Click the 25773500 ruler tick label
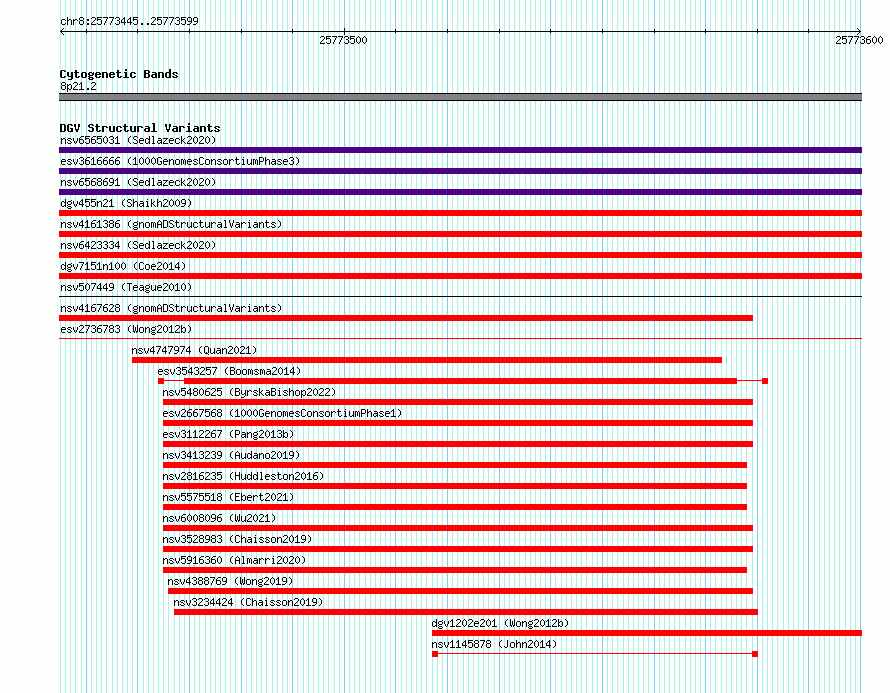 click(x=343, y=40)
